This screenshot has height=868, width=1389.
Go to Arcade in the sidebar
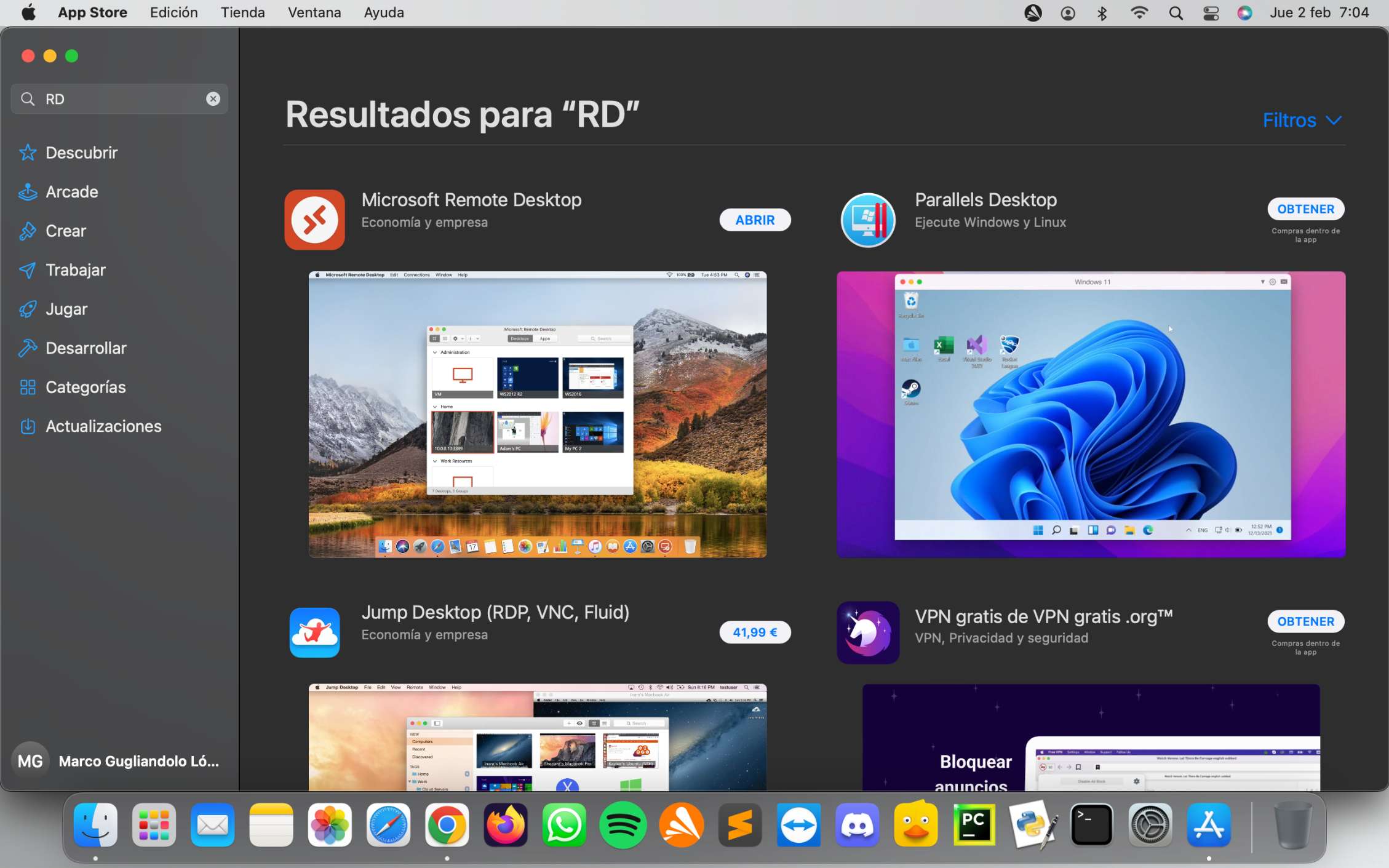tap(58, 192)
